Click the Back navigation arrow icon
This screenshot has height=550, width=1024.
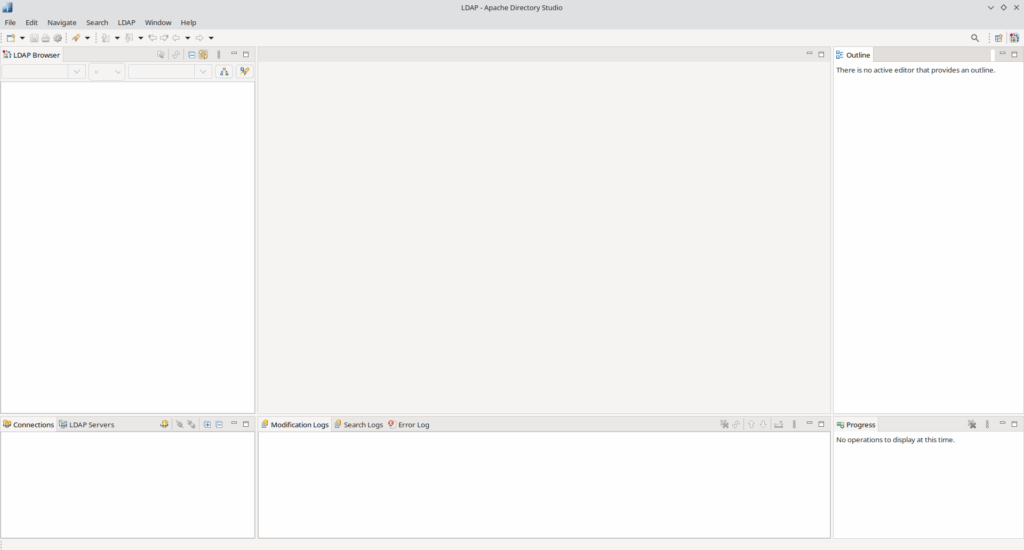click(176, 38)
